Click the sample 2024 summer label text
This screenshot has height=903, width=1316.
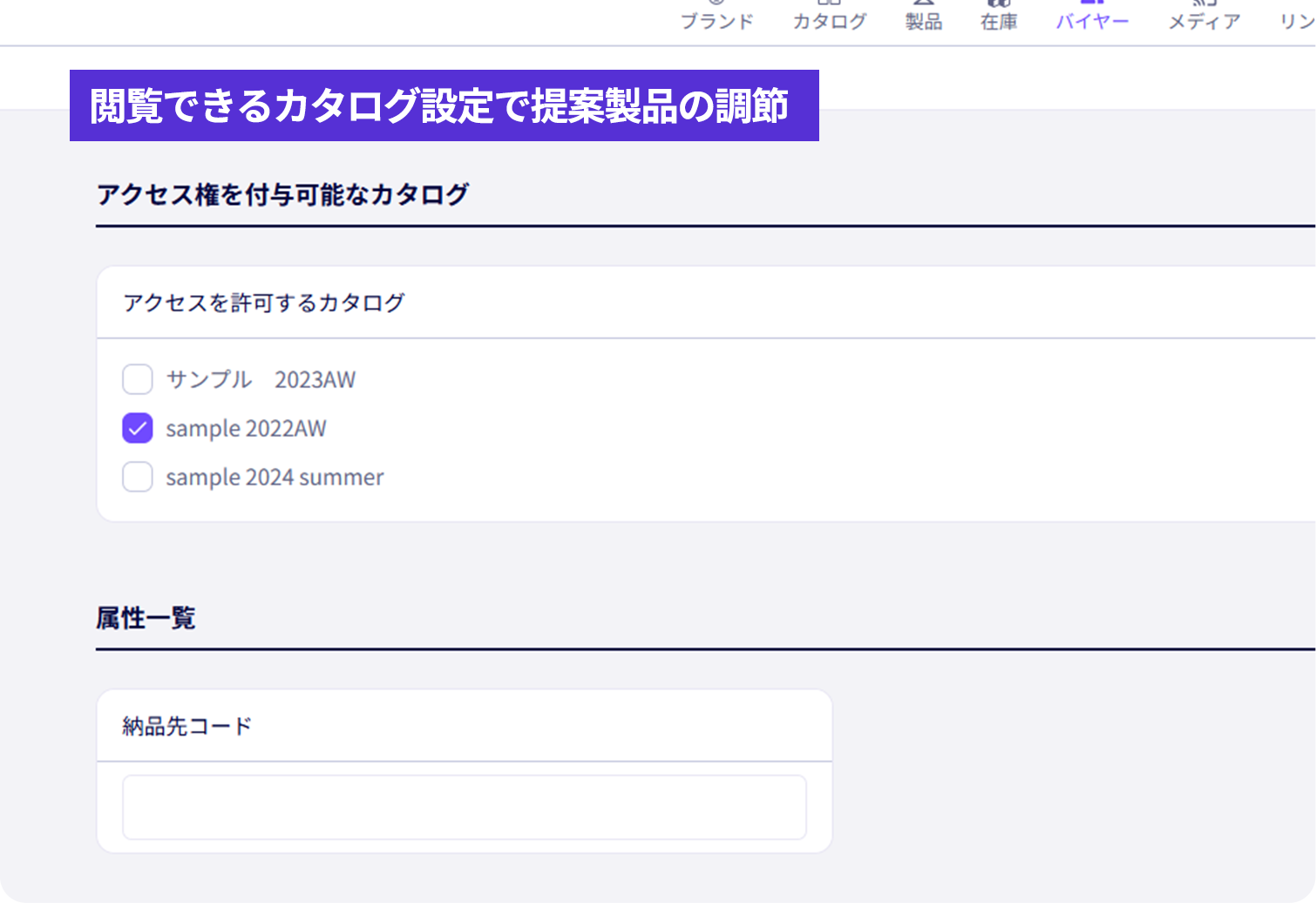[x=275, y=477]
